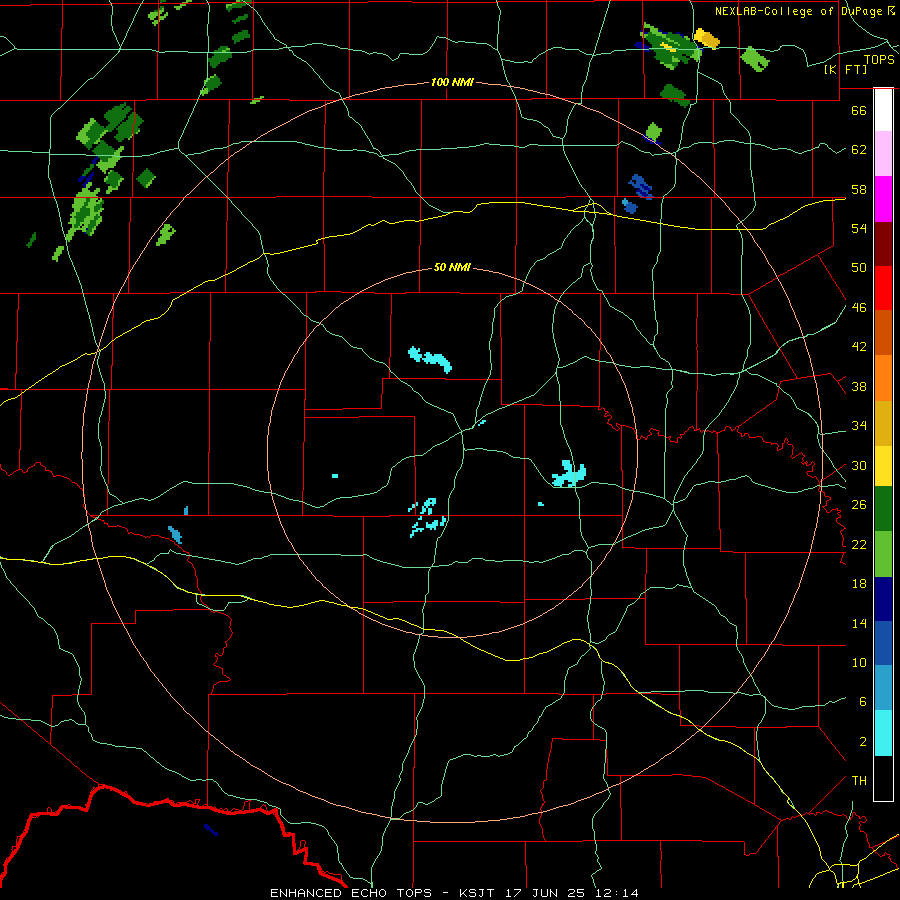Click the bright yellow legend color band
900x900 pixels.
[883, 466]
